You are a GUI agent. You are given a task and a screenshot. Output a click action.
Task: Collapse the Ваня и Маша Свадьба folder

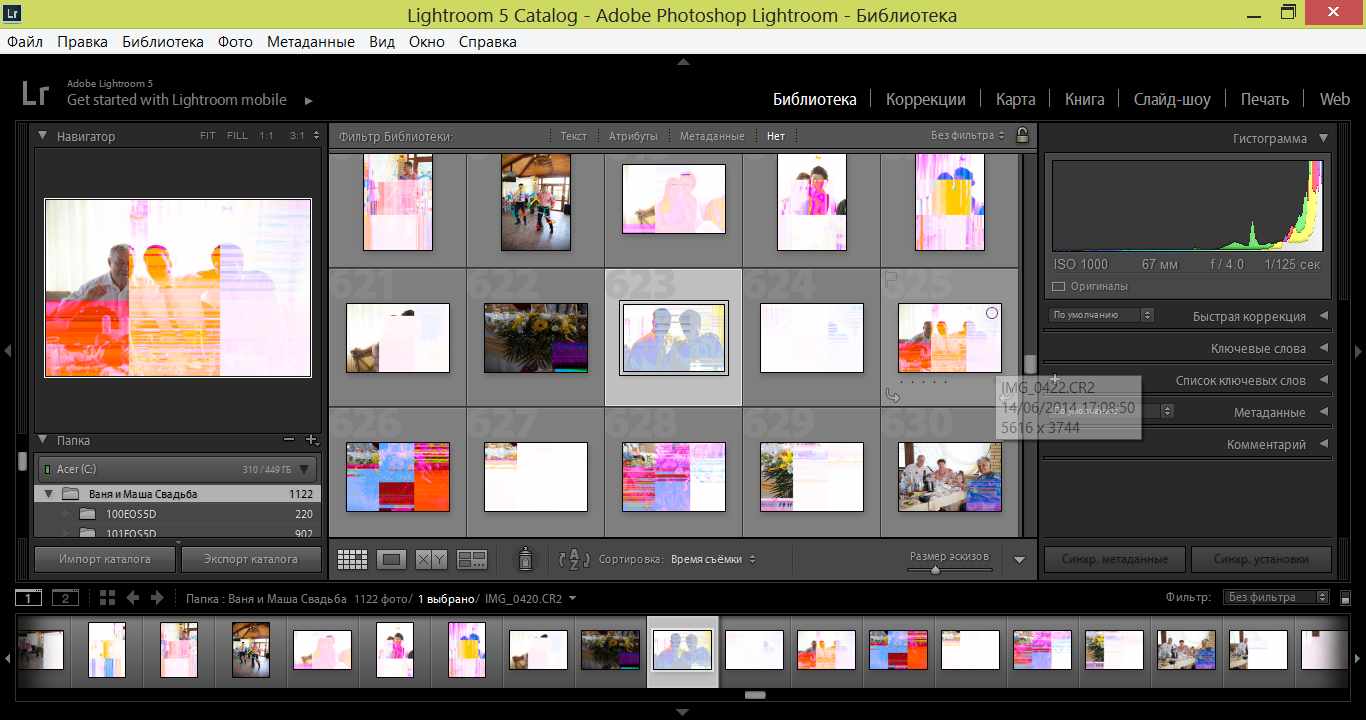(x=48, y=494)
